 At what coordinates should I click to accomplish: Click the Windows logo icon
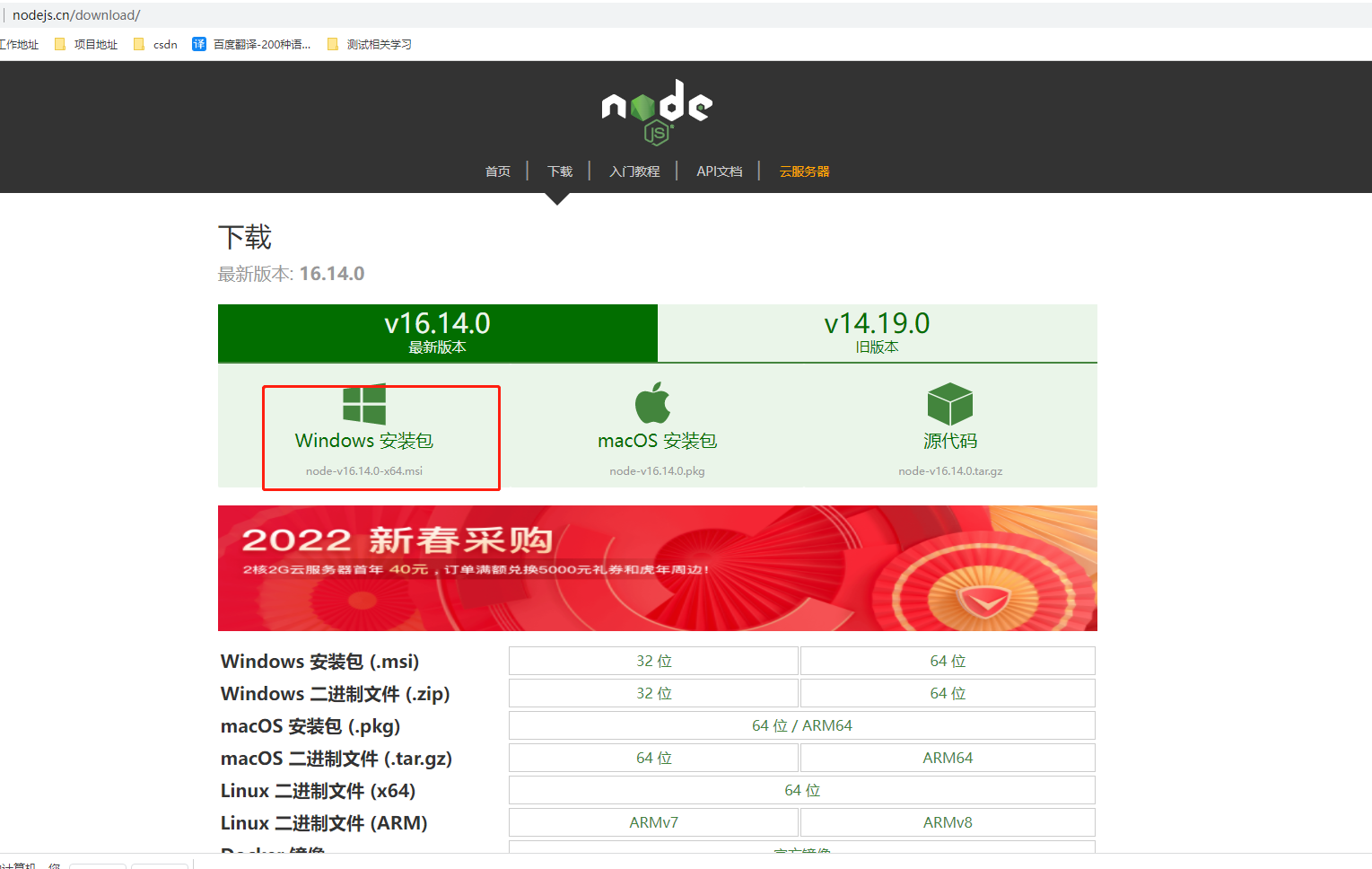click(364, 404)
